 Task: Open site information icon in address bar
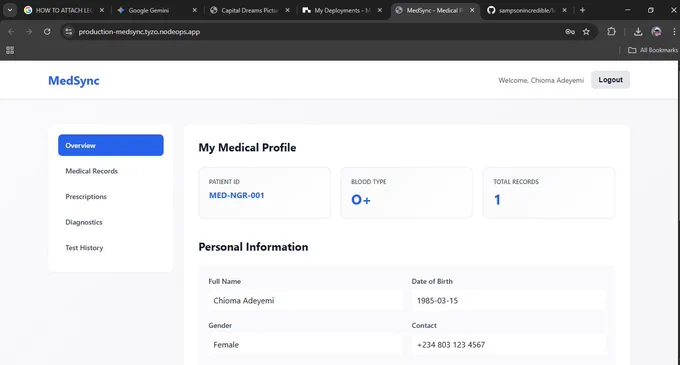pyautogui.click(x=69, y=32)
